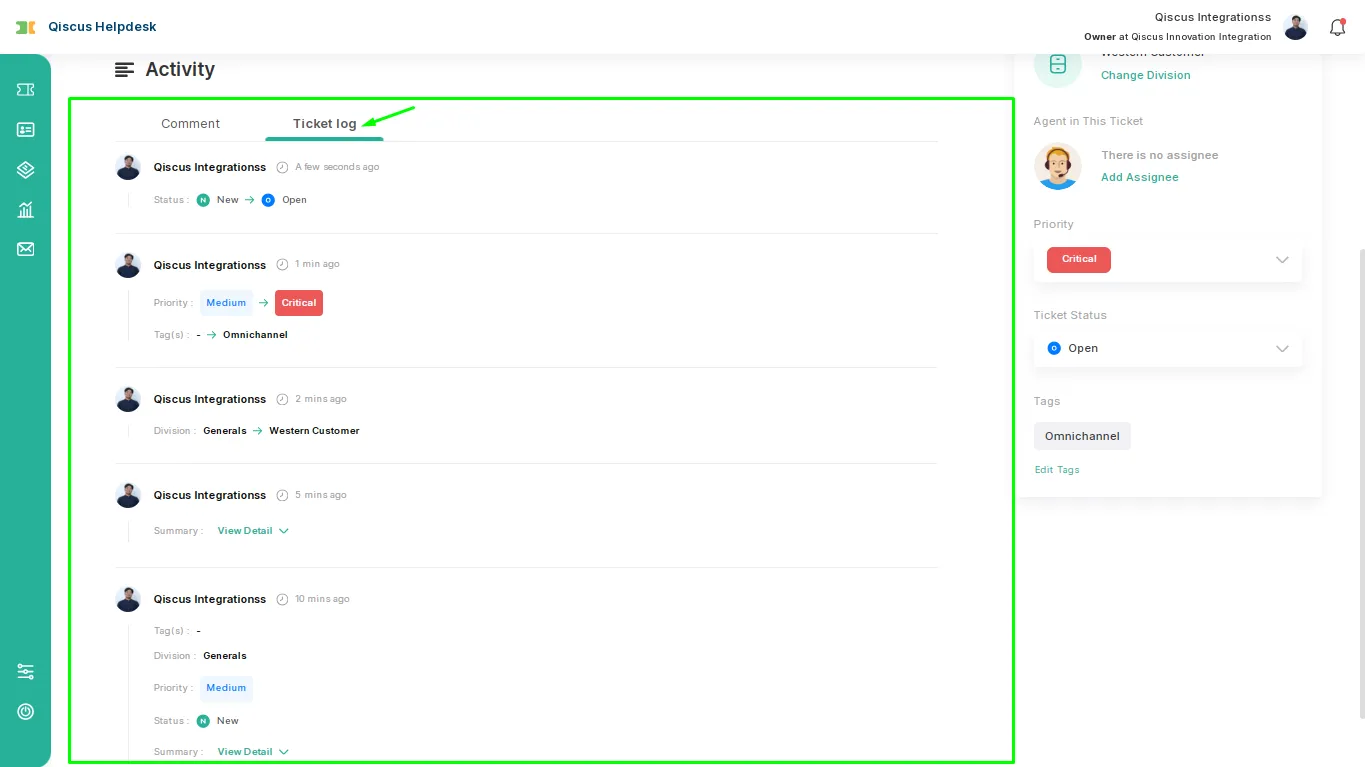Click the 'Generals' division in 10 mins ago entry

[x=225, y=656]
